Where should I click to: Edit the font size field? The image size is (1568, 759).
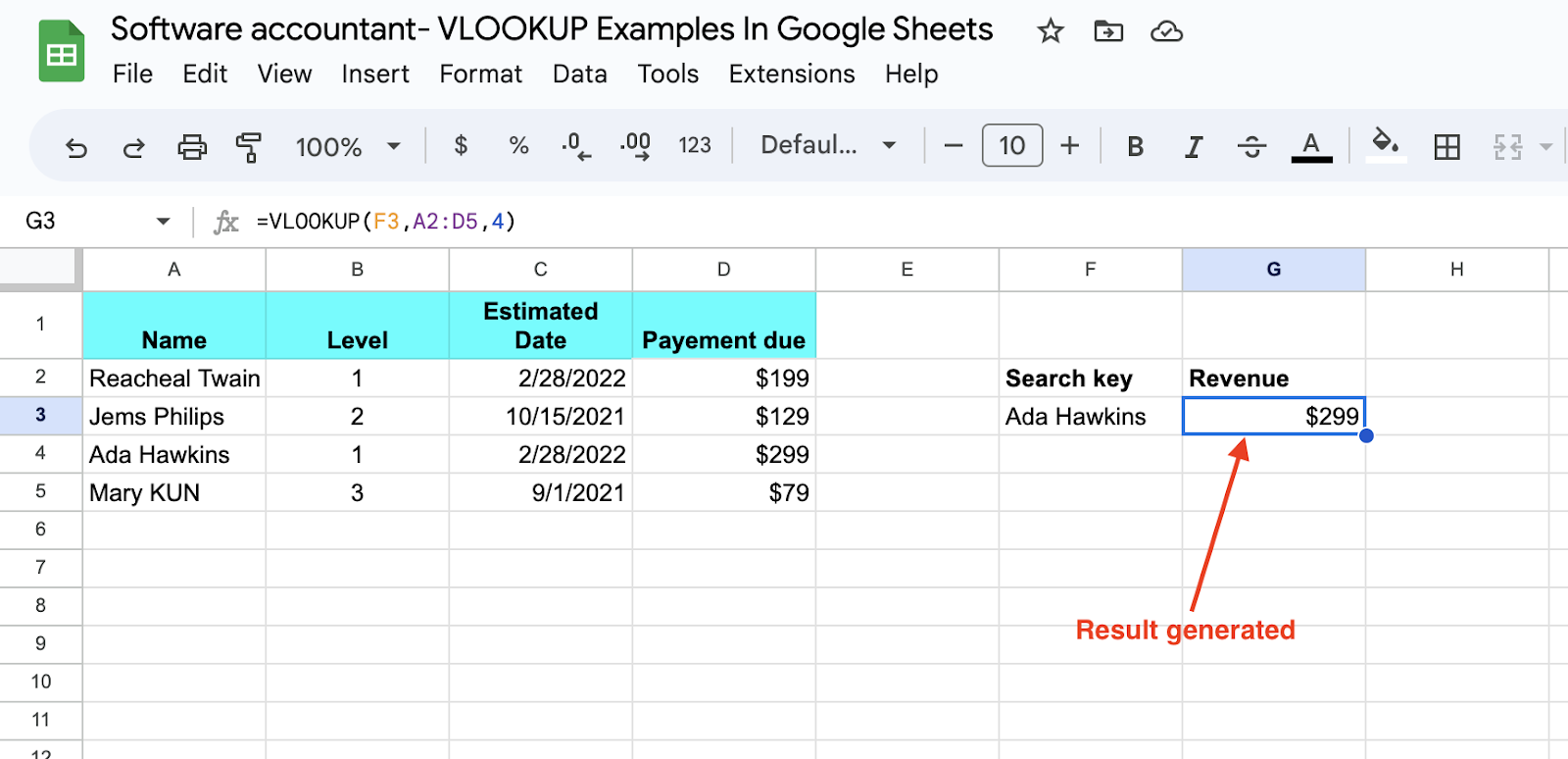pos(1012,146)
